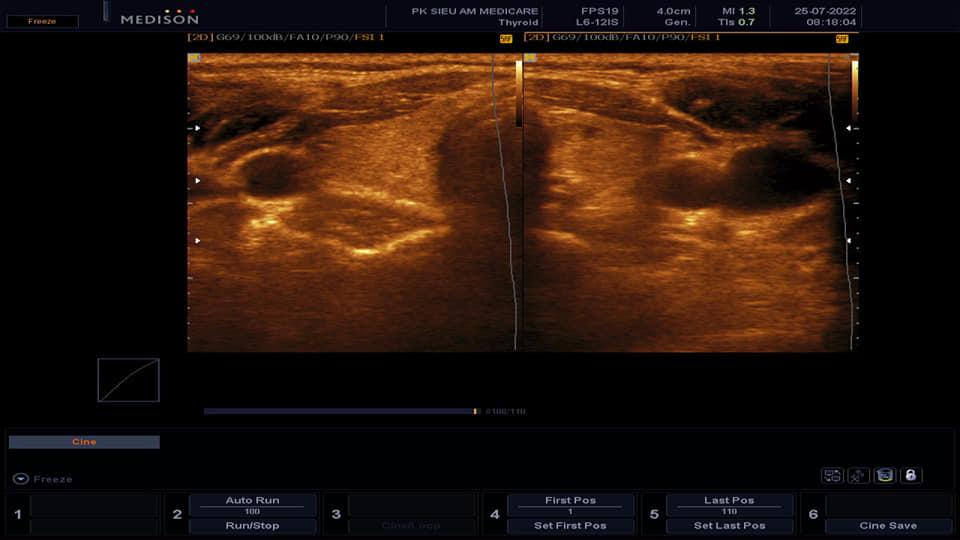Click soft key number 2 label
960x540 pixels.
tap(177, 514)
